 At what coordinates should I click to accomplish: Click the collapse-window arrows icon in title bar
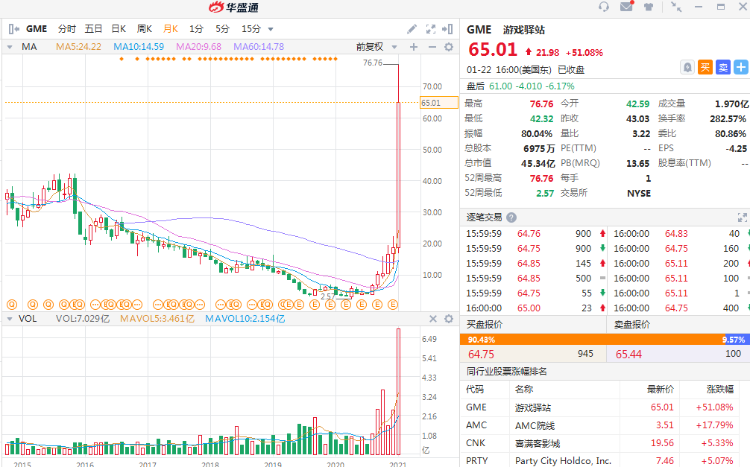pos(676,7)
